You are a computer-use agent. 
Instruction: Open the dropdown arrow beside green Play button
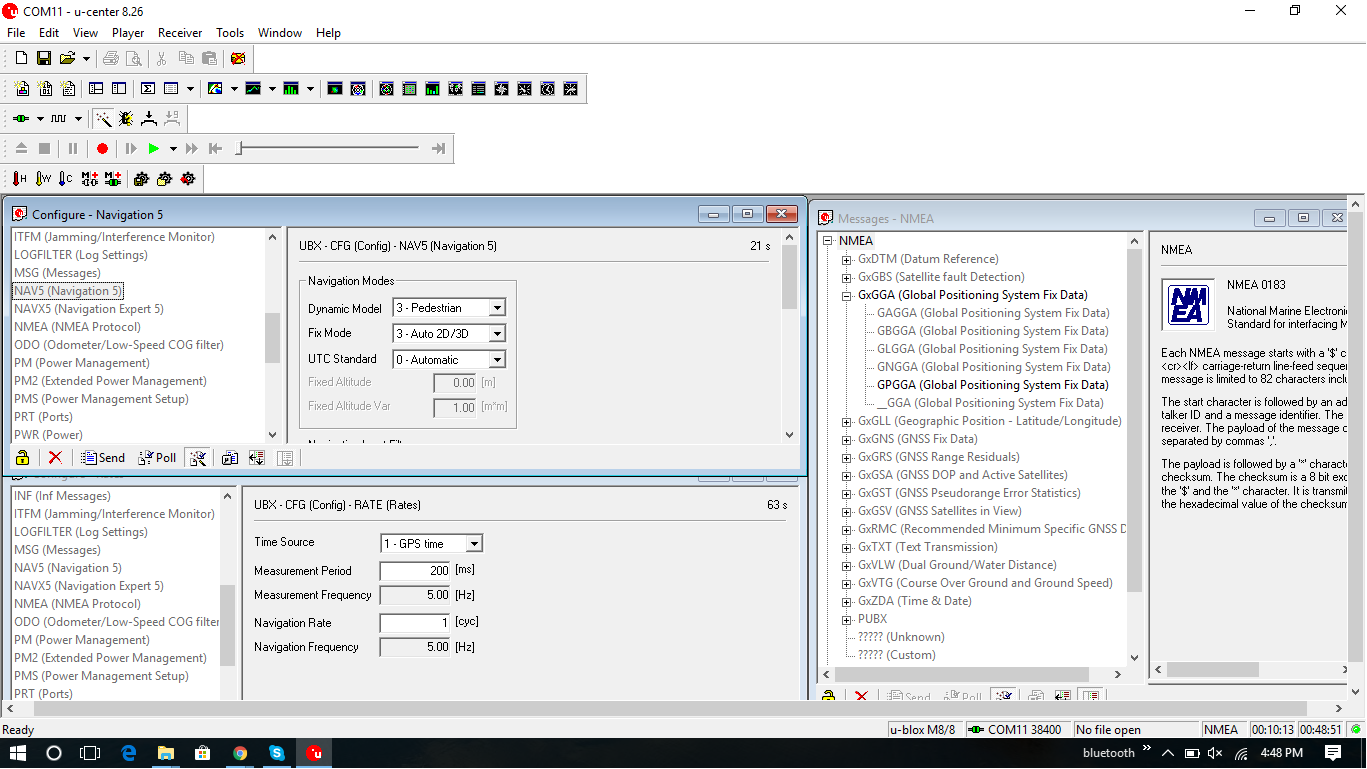[x=173, y=148]
